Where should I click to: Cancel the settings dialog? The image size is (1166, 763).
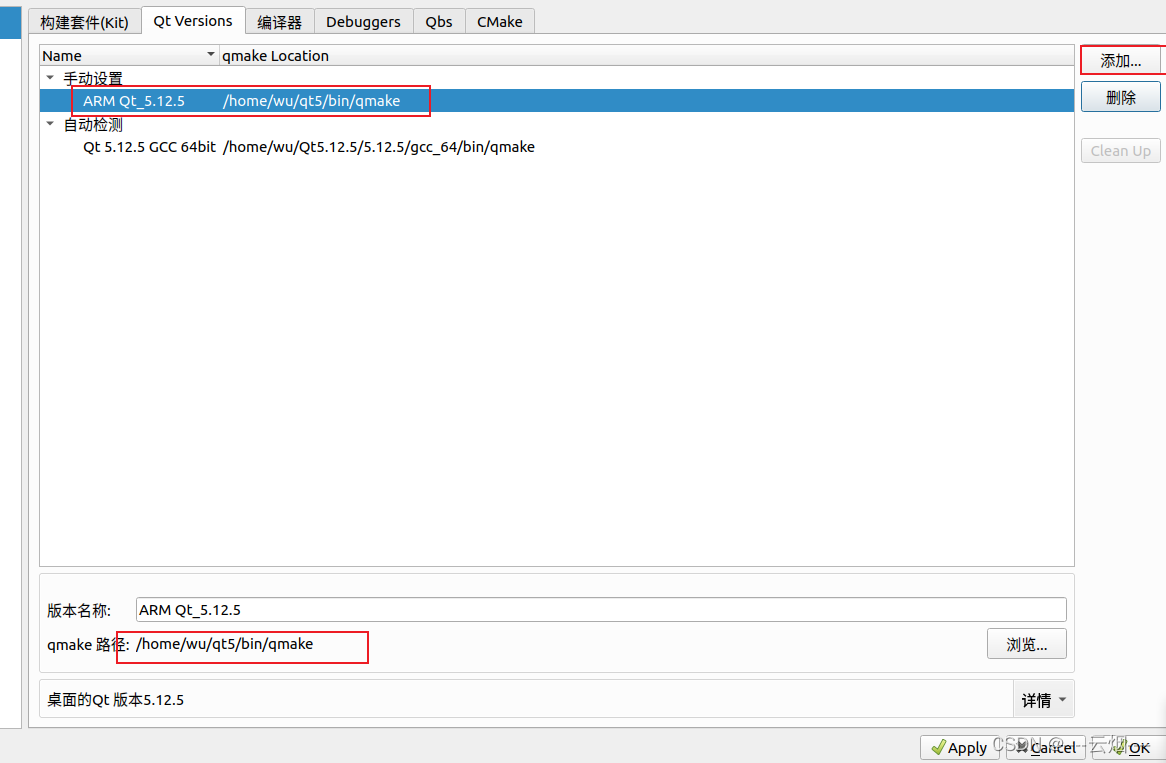click(1046, 747)
